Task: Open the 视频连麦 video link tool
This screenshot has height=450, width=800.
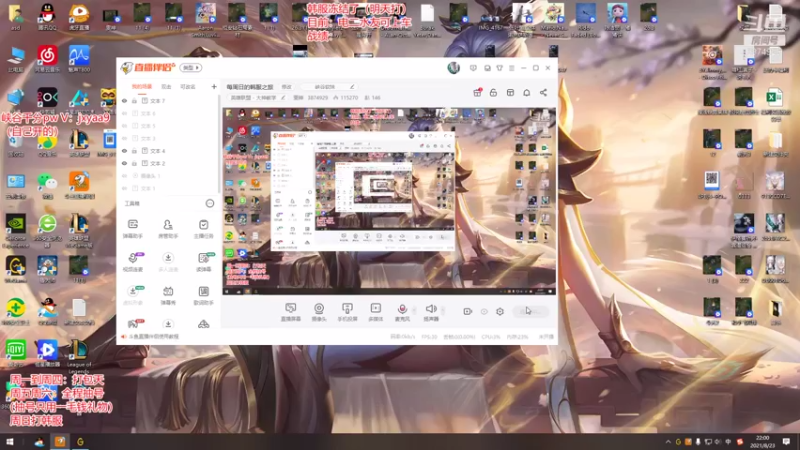Action: coord(133,262)
